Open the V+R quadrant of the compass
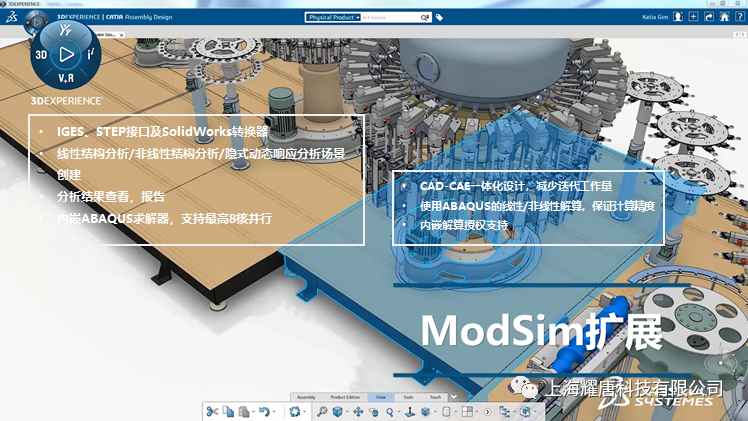The image size is (748, 421). [x=66, y=78]
